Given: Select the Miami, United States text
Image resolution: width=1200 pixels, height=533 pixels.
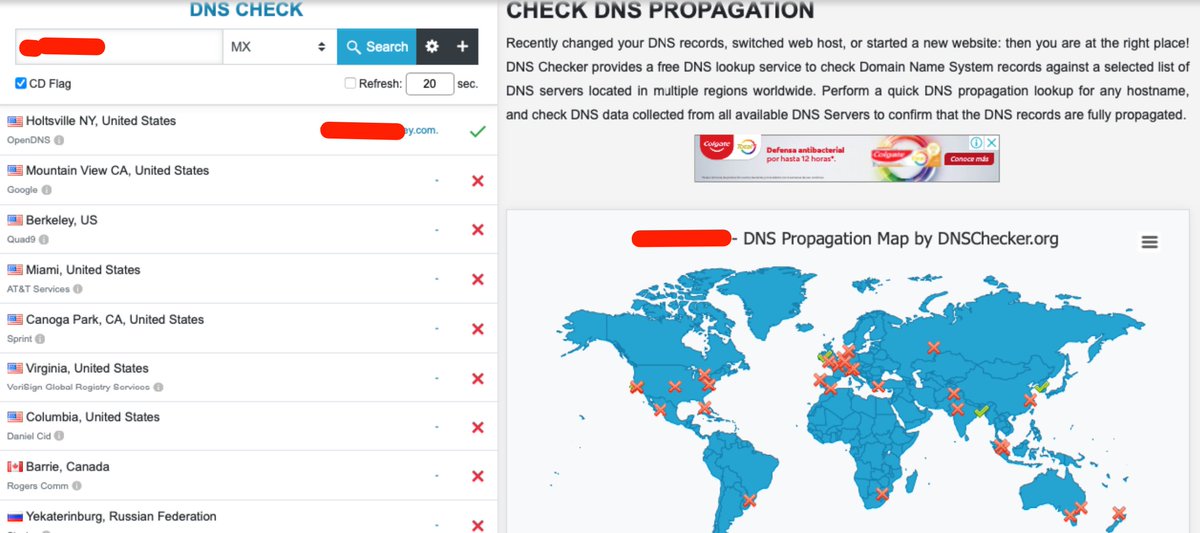Looking at the screenshot, I should pyautogui.click(x=83, y=270).
